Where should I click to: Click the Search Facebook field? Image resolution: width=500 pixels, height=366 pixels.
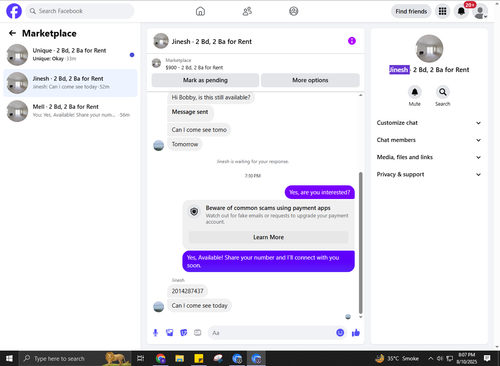point(80,11)
